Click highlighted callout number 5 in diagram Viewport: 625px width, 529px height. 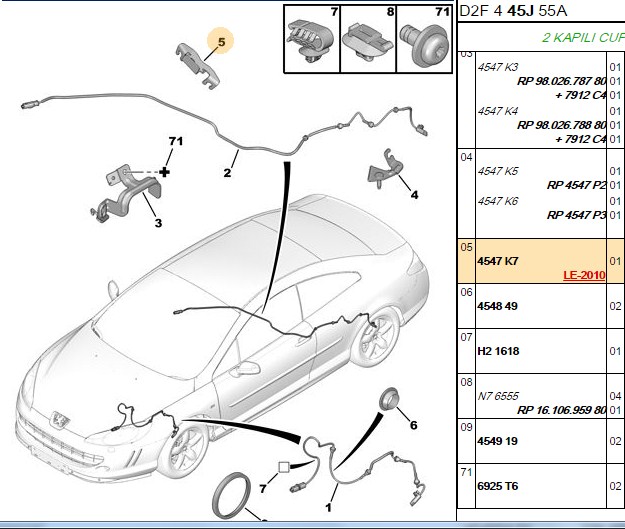coord(221,42)
